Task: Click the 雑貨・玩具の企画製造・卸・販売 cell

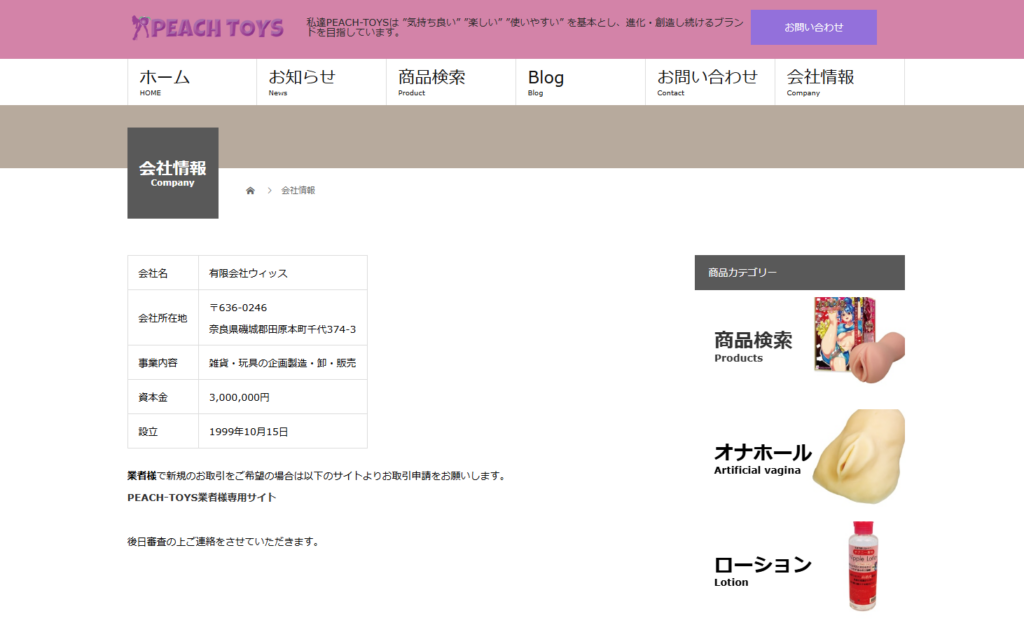Action: click(283, 363)
